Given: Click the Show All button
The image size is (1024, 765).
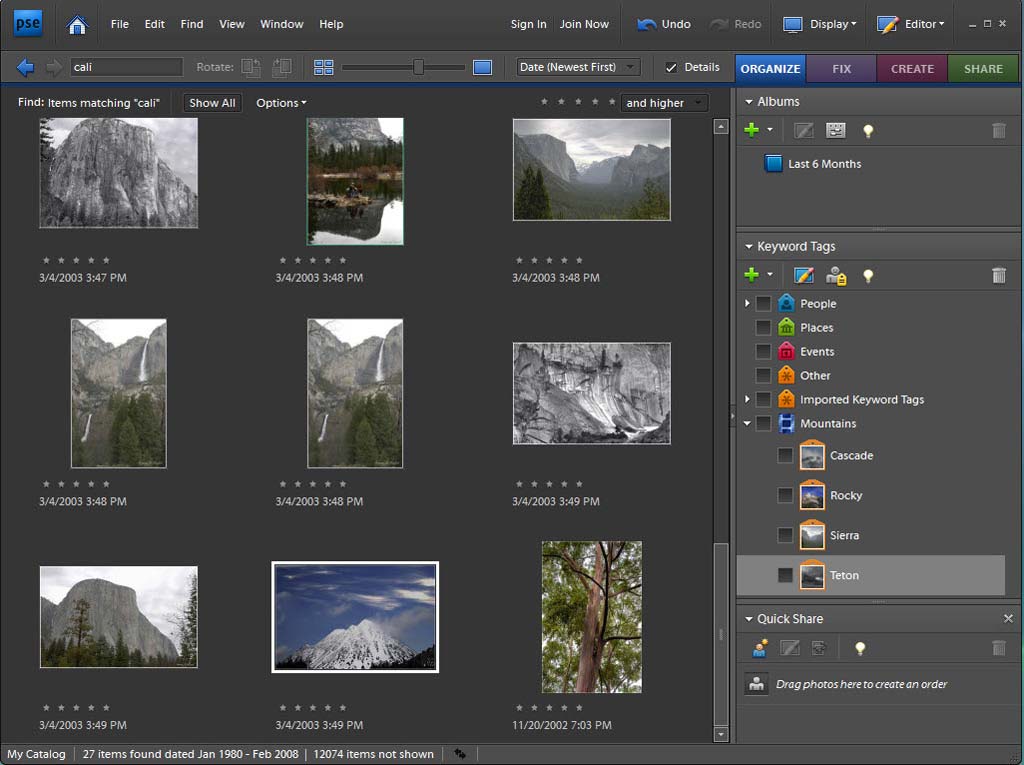Looking at the screenshot, I should point(212,102).
